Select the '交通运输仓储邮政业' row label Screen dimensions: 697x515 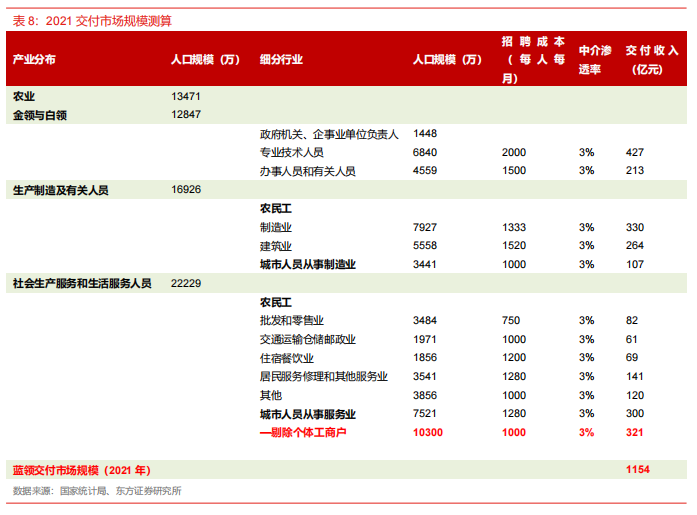(x=308, y=339)
